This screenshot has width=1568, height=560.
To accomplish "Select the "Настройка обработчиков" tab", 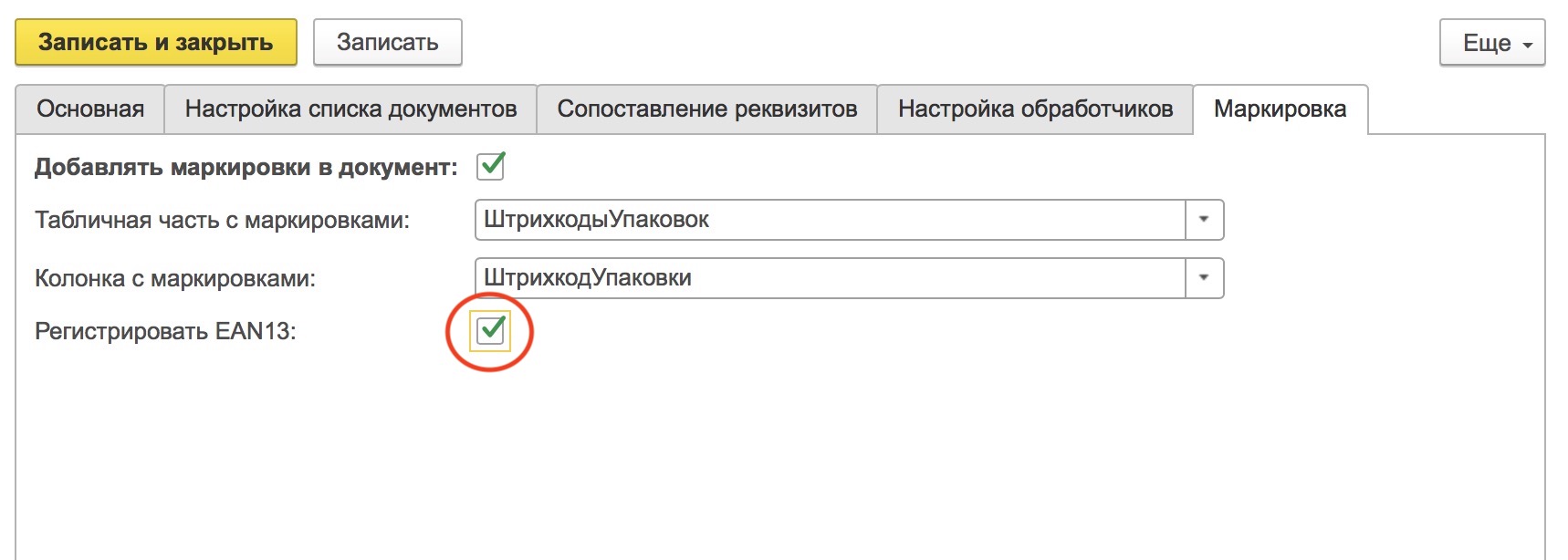I will coord(1036,109).
